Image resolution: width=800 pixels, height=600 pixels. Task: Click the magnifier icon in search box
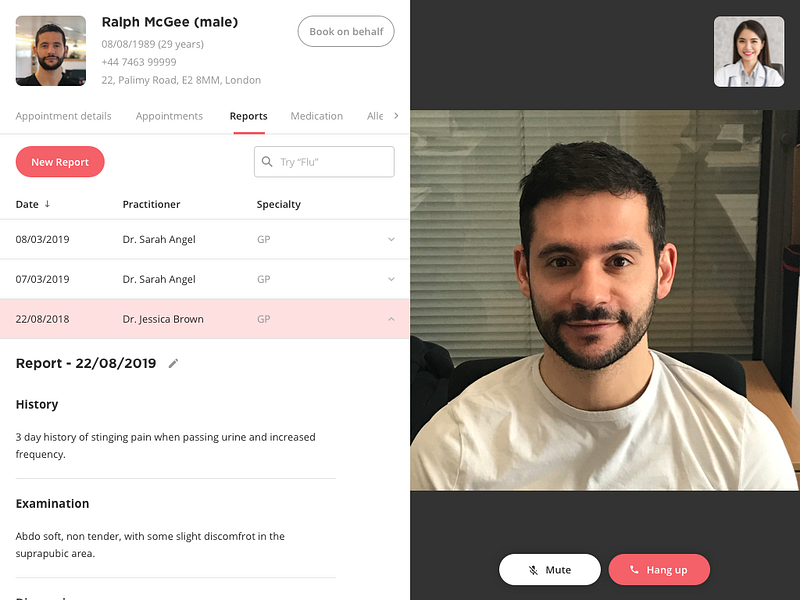(x=267, y=162)
